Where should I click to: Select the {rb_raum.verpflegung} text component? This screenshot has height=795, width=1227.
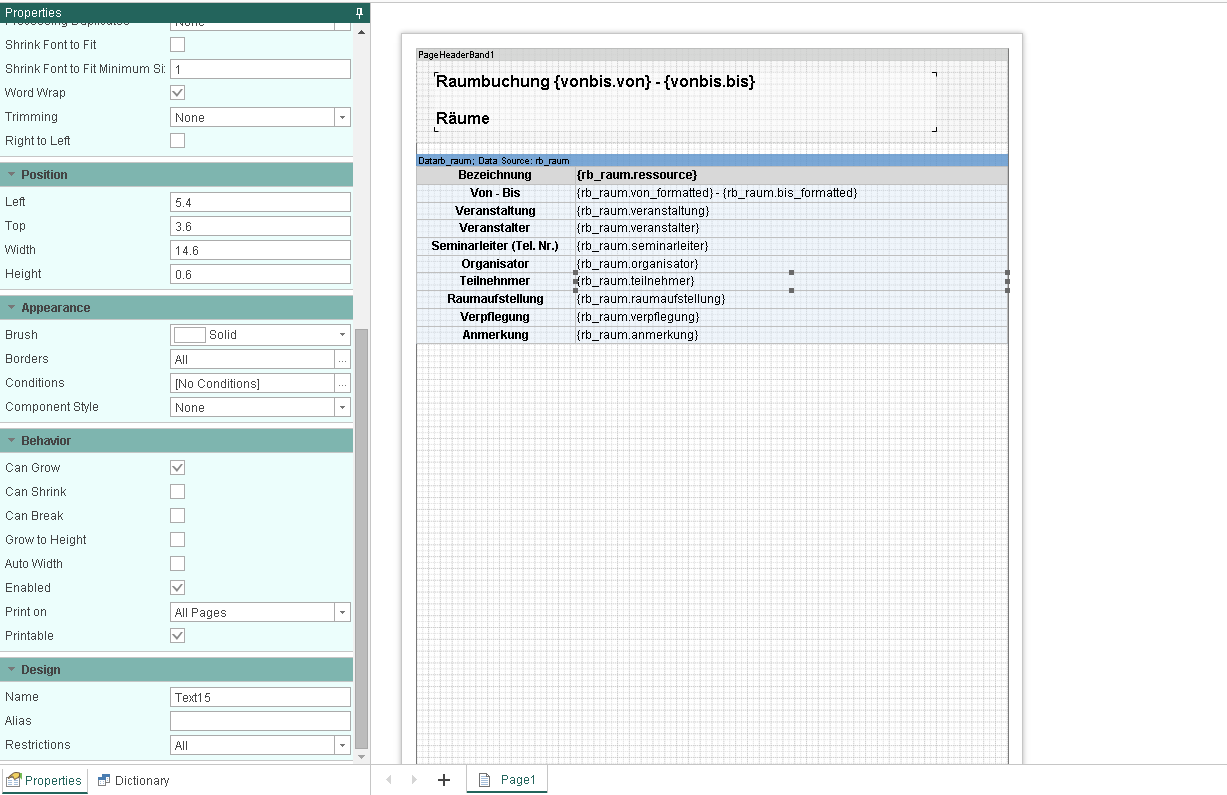point(791,317)
